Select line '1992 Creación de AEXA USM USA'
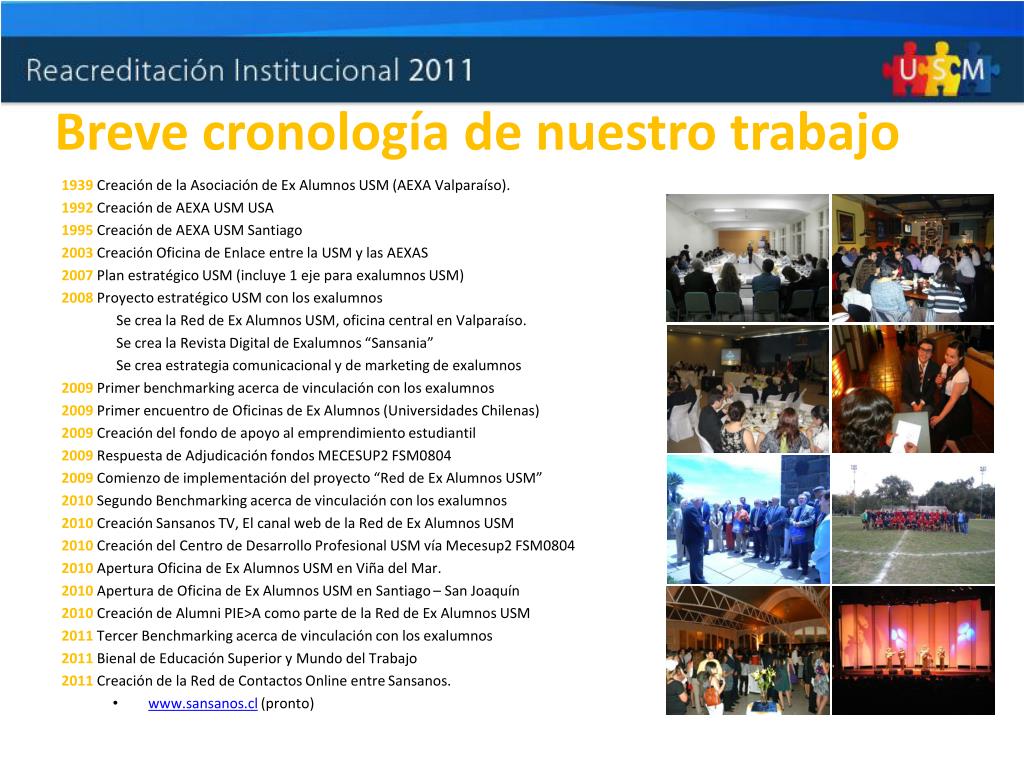Viewport: 1024px width, 768px height. 167,208
